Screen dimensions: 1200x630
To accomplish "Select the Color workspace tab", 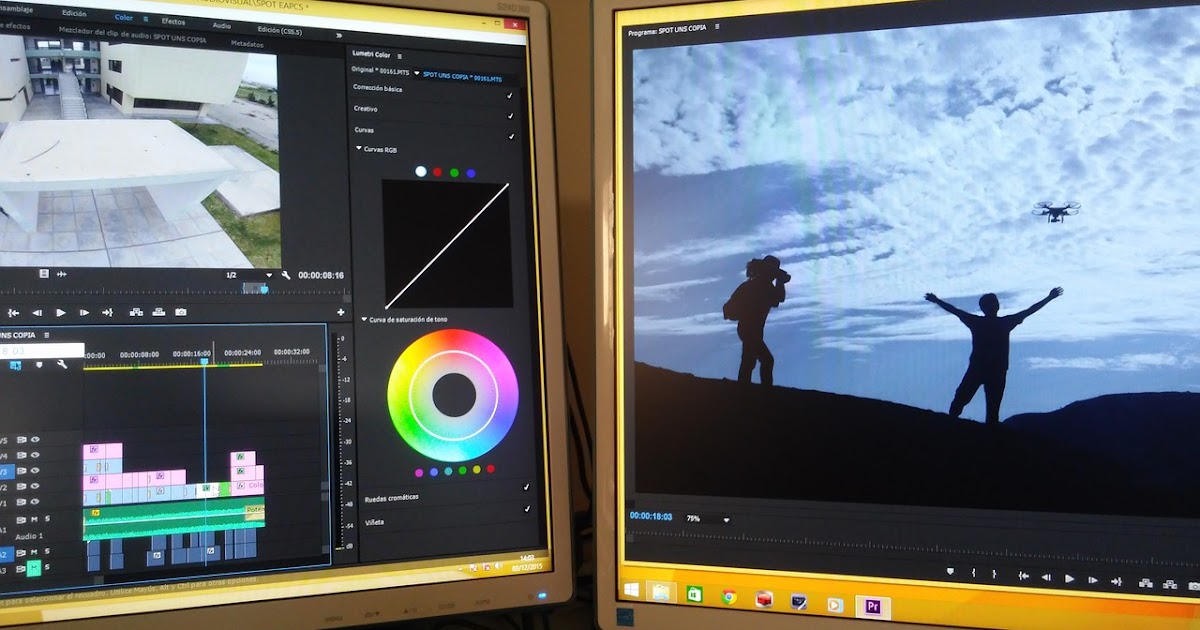I will pyautogui.click(x=124, y=17).
